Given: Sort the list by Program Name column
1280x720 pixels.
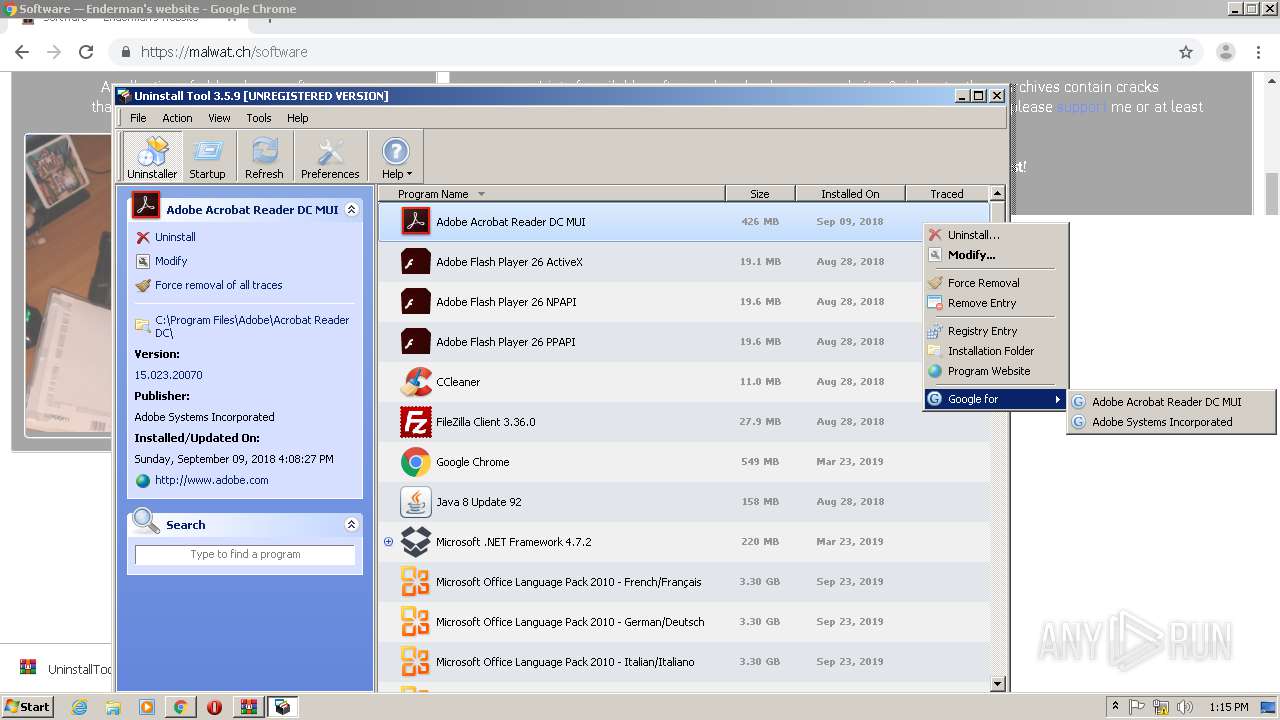Looking at the screenshot, I should pos(551,194).
